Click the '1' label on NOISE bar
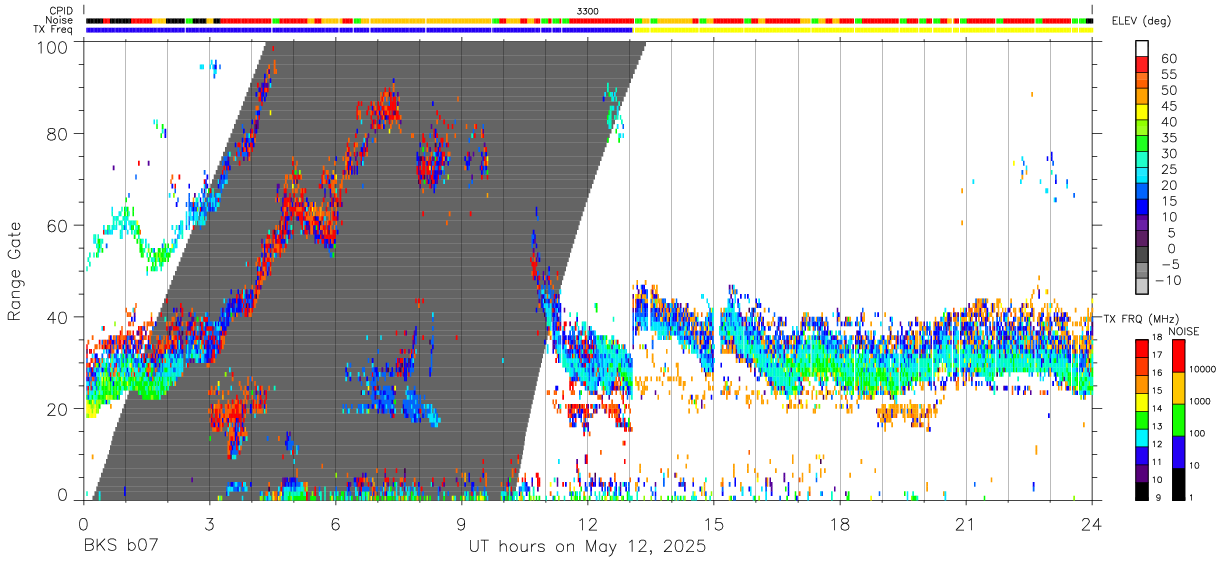1228x567 pixels. tap(1189, 498)
